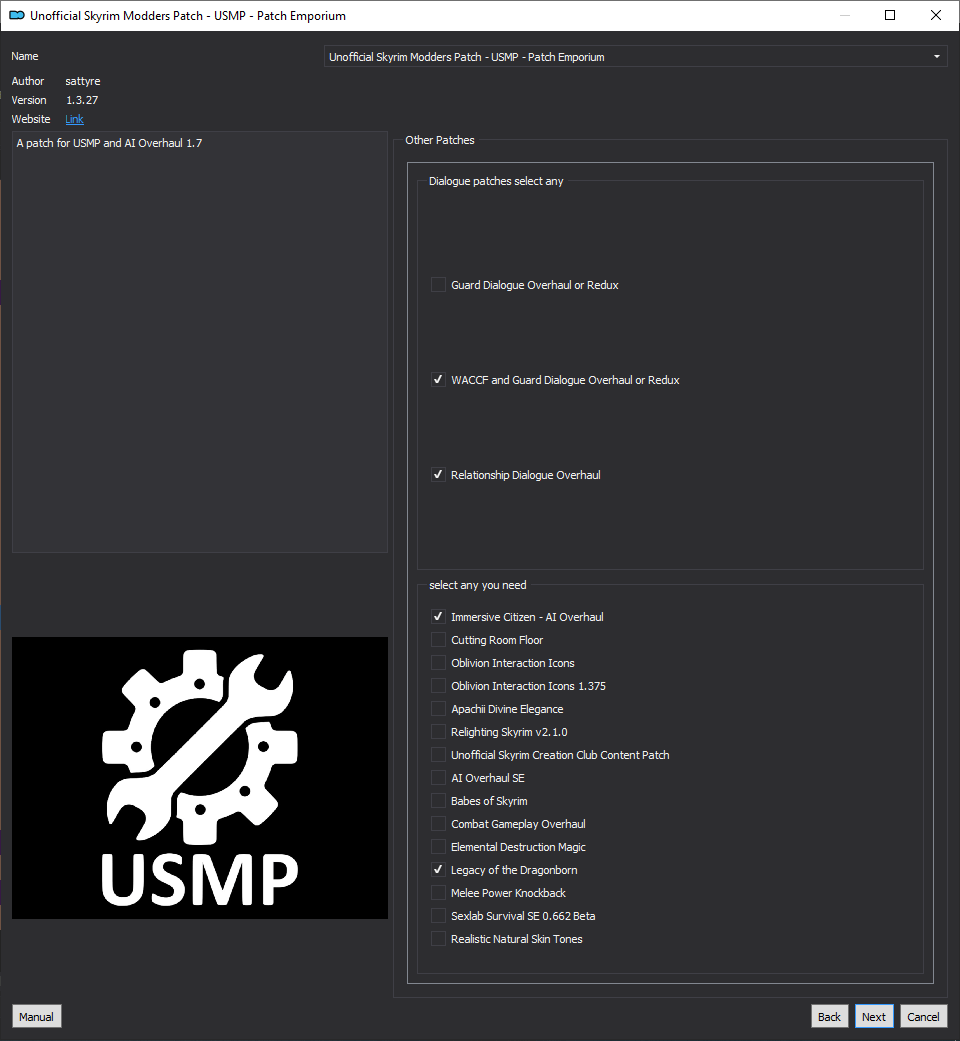960x1041 pixels.
Task: Close the installer window
Action: 936,15
